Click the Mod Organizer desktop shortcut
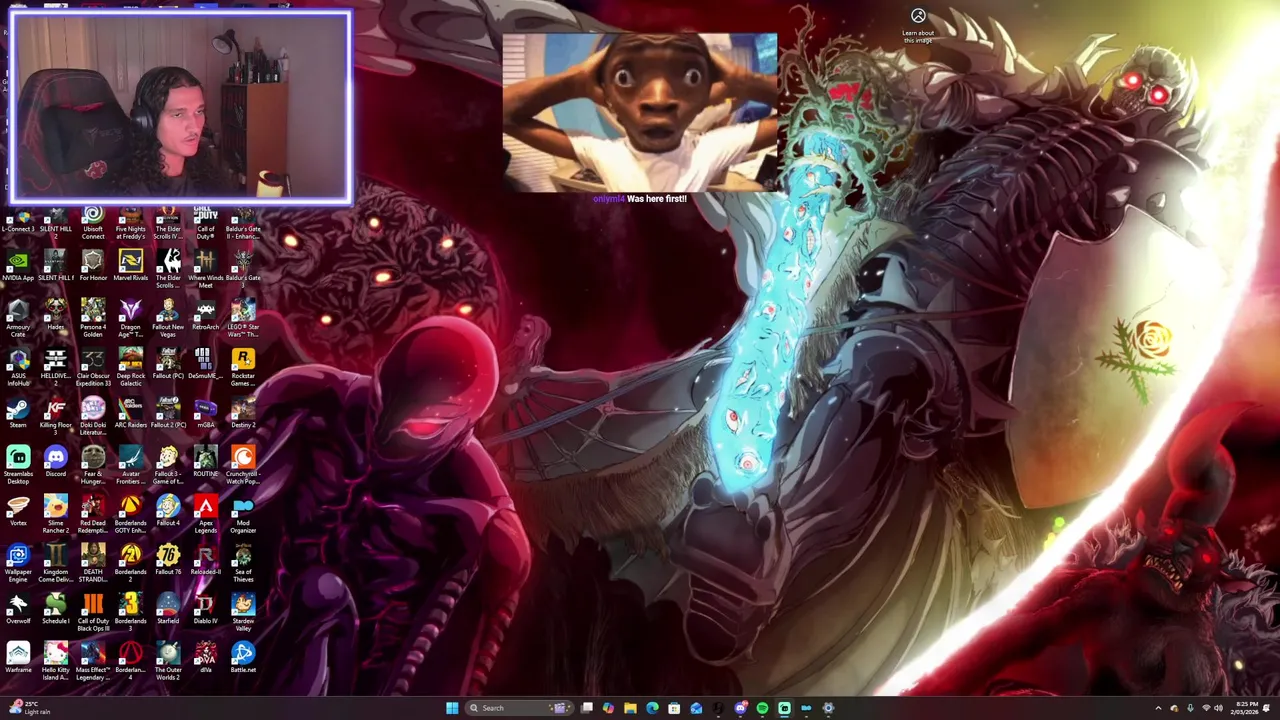 click(243, 516)
